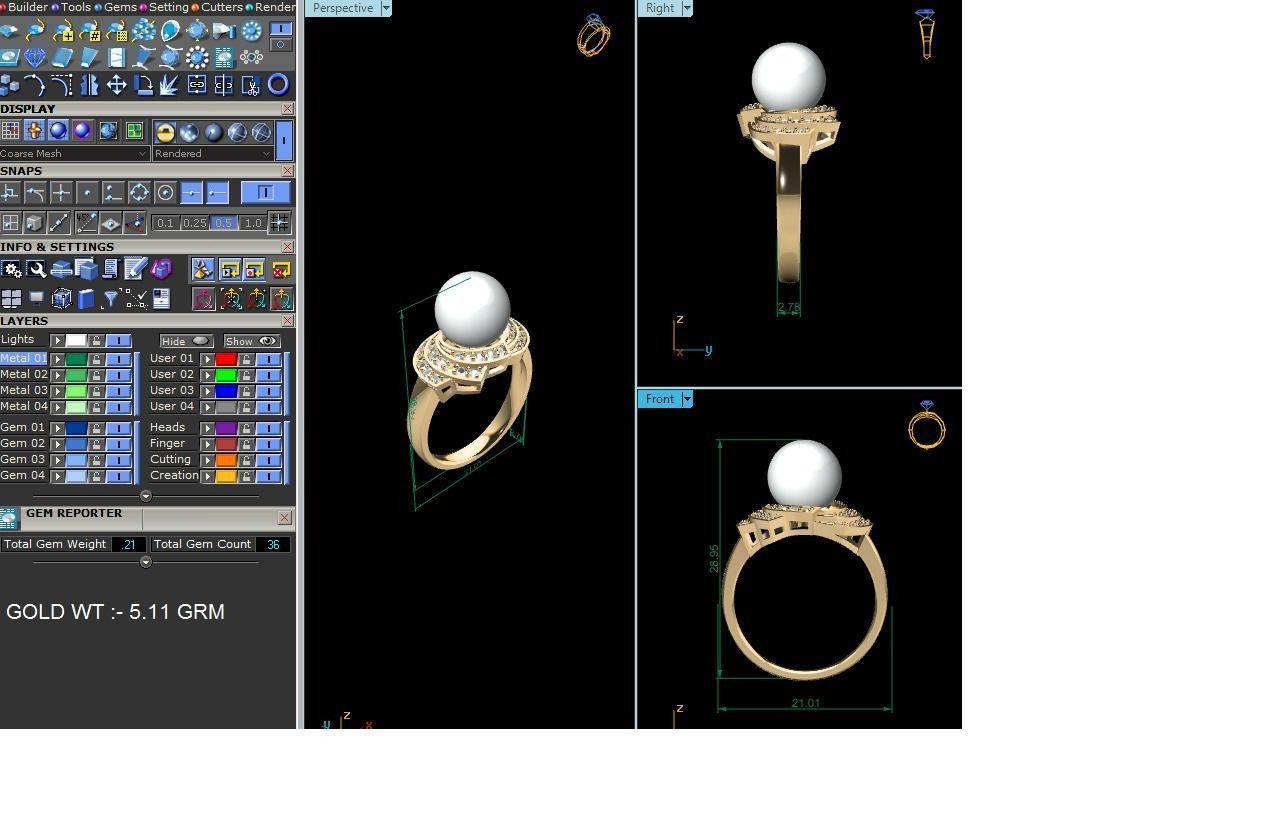
Task: Click the Metal 01 green color swatch
Action: tap(76, 358)
